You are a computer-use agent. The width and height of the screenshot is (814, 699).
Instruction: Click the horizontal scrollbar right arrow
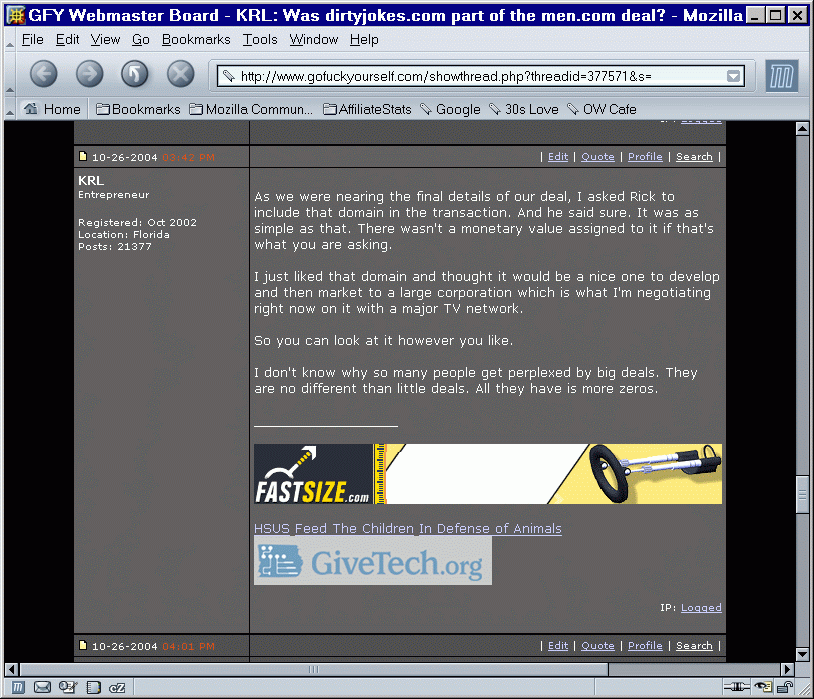(788, 669)
